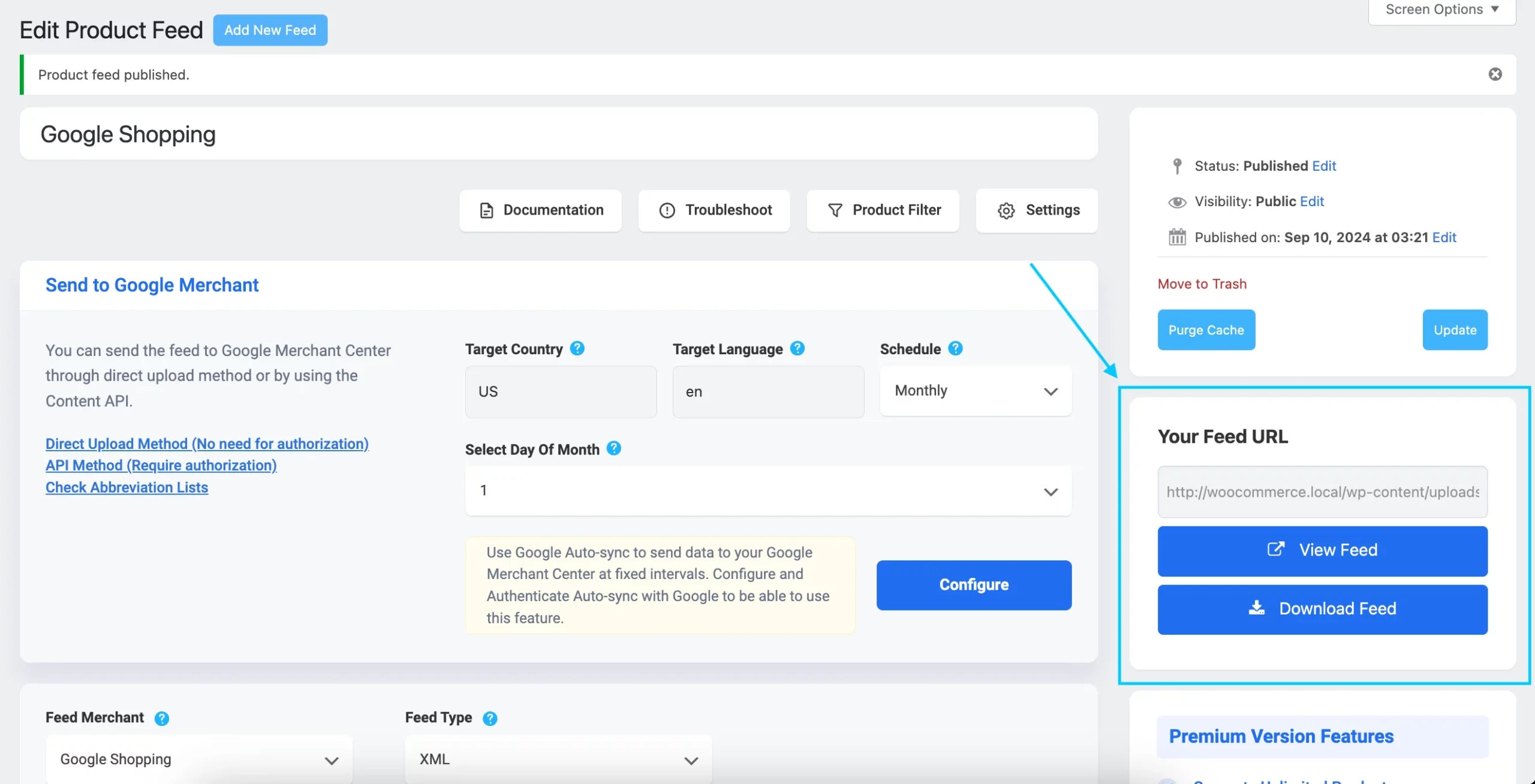1535x784 pixels.
Task: Click the Status pin icon
Action: pyautogui.click(x=1177, y=166)
